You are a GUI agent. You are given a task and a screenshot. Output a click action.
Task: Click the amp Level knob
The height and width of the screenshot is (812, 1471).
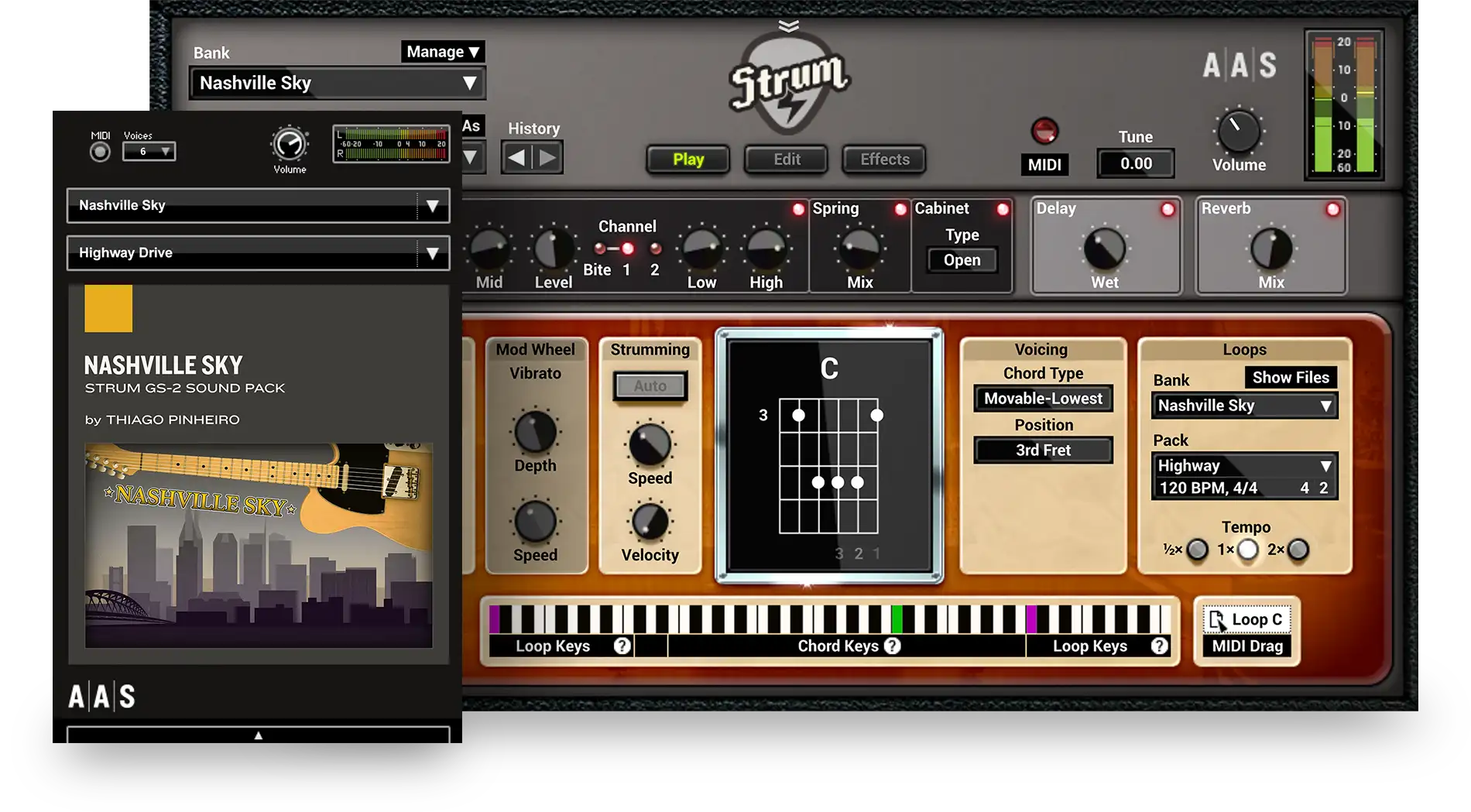[x=553, y=248]
